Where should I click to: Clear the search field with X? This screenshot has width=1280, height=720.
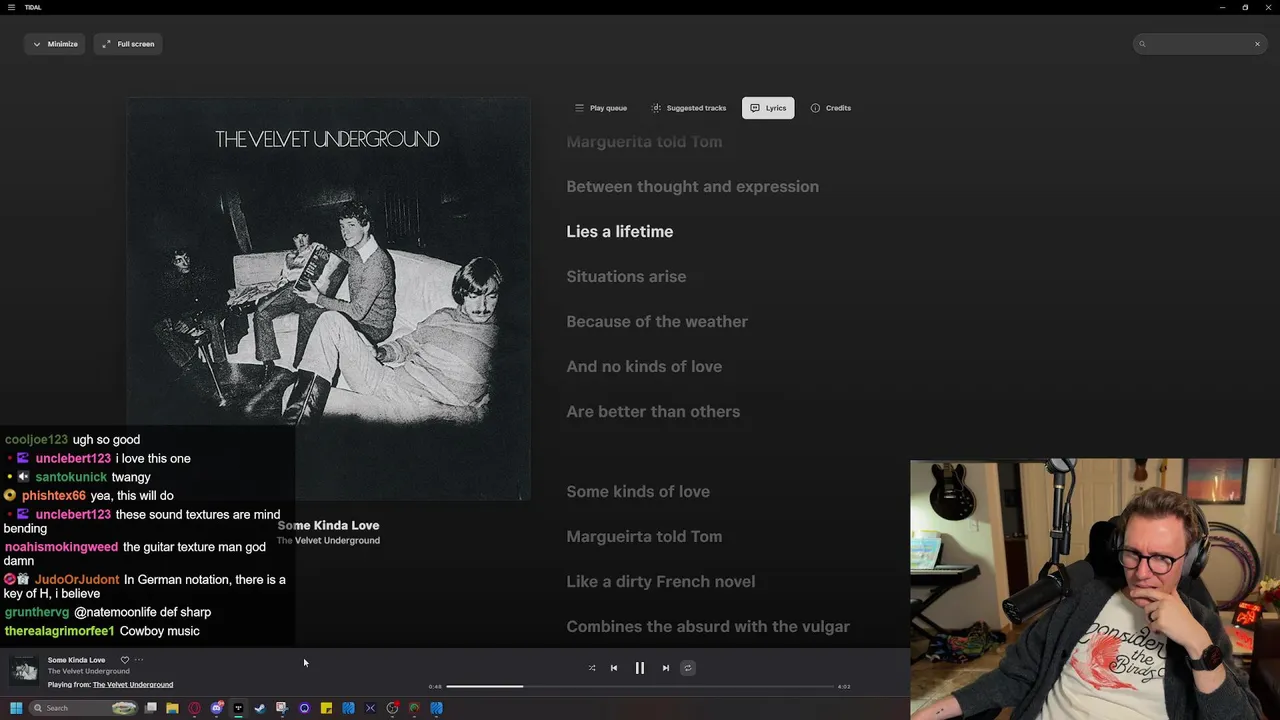1257,44
